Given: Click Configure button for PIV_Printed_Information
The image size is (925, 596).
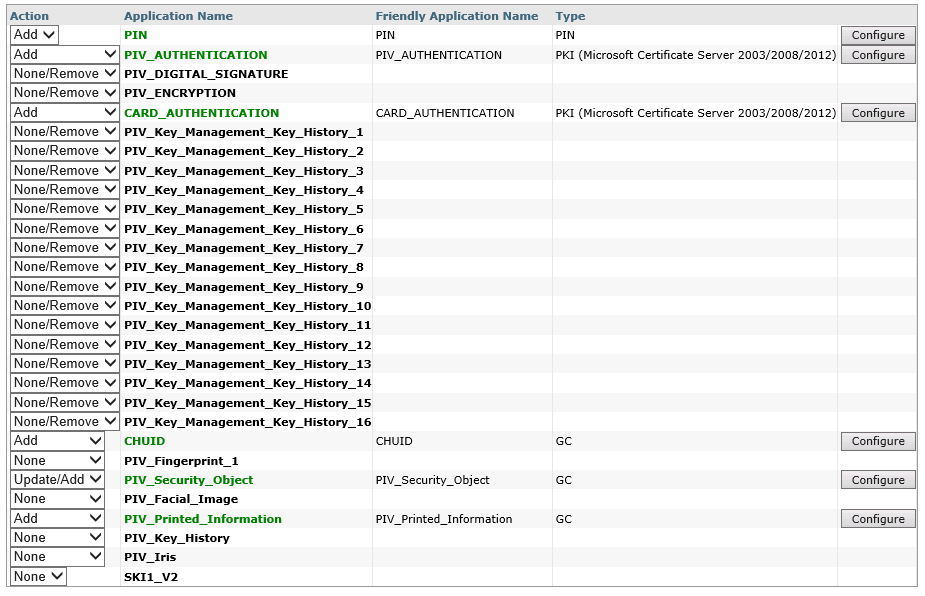Looking at the screenshot, I should (877, 518).
